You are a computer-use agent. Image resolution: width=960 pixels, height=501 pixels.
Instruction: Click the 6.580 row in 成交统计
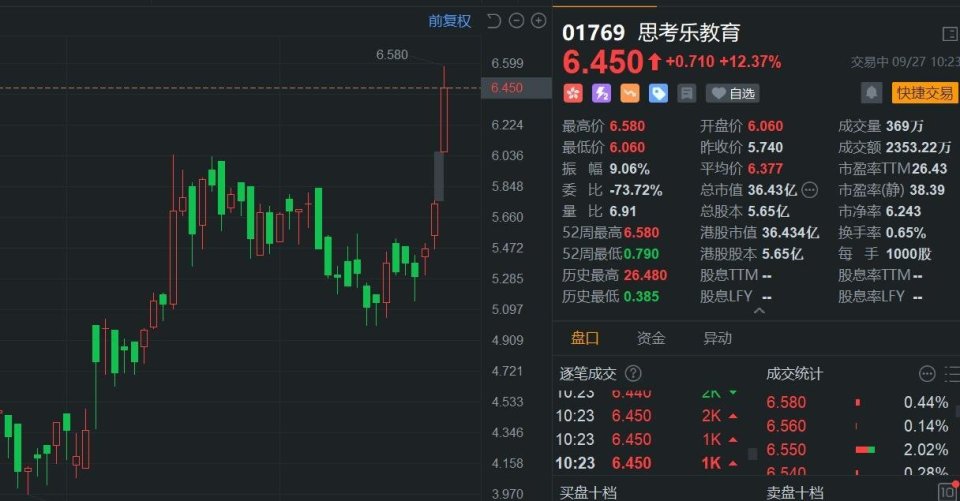[x=857, y=402]
